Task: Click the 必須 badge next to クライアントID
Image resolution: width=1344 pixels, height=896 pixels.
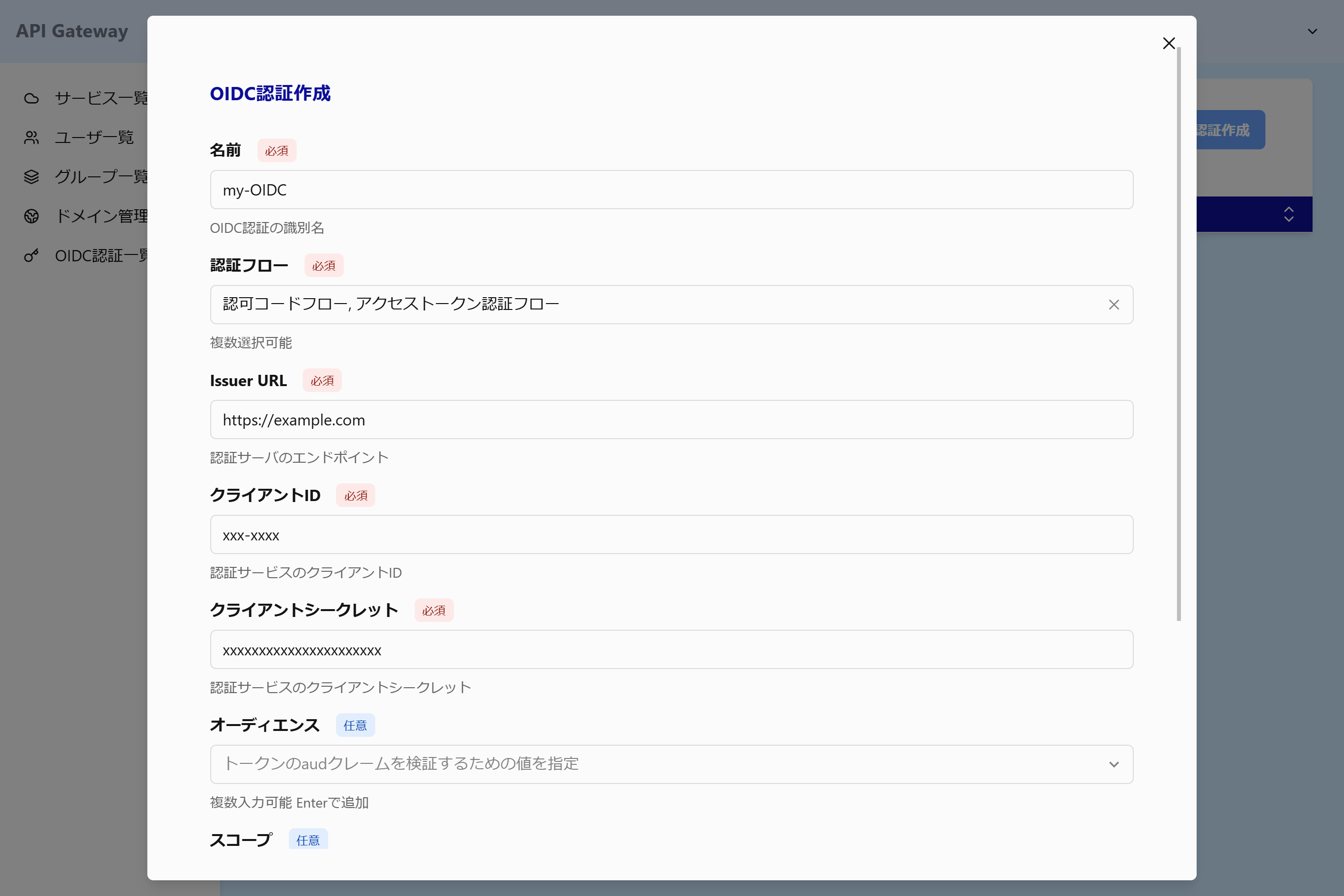Action: pyautogui.click(x=356, y=496)
